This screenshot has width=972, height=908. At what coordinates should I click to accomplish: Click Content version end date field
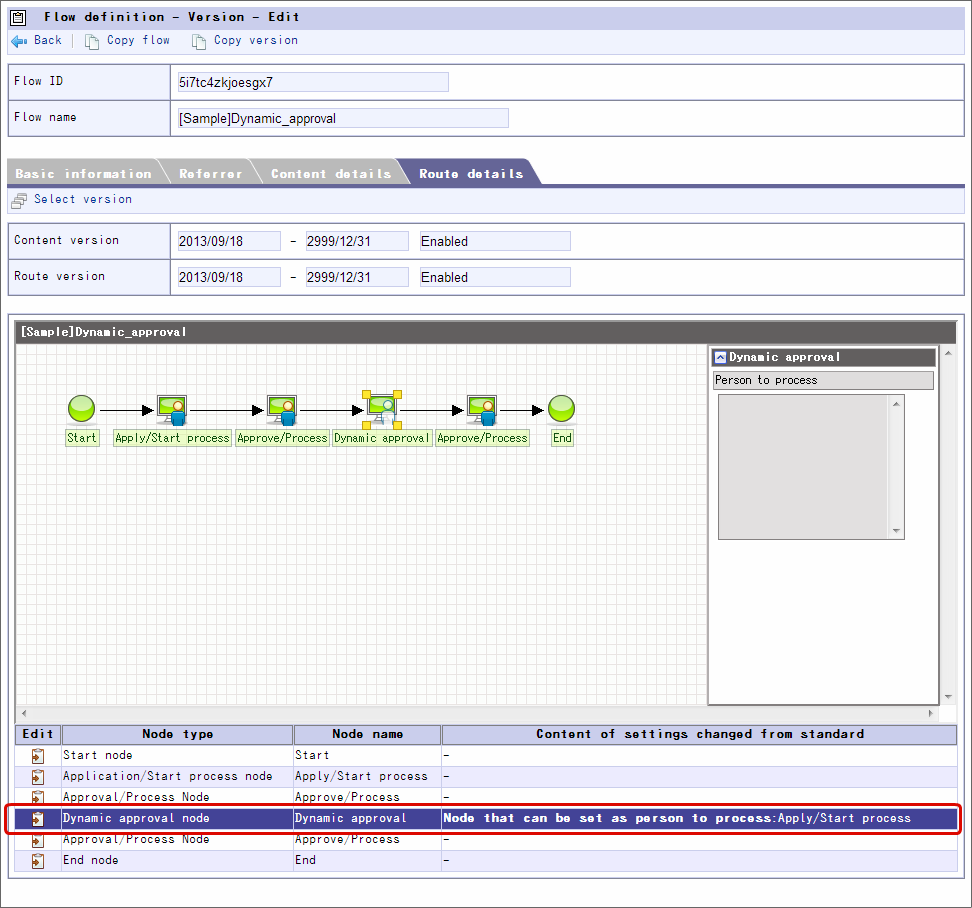point(357,241)
